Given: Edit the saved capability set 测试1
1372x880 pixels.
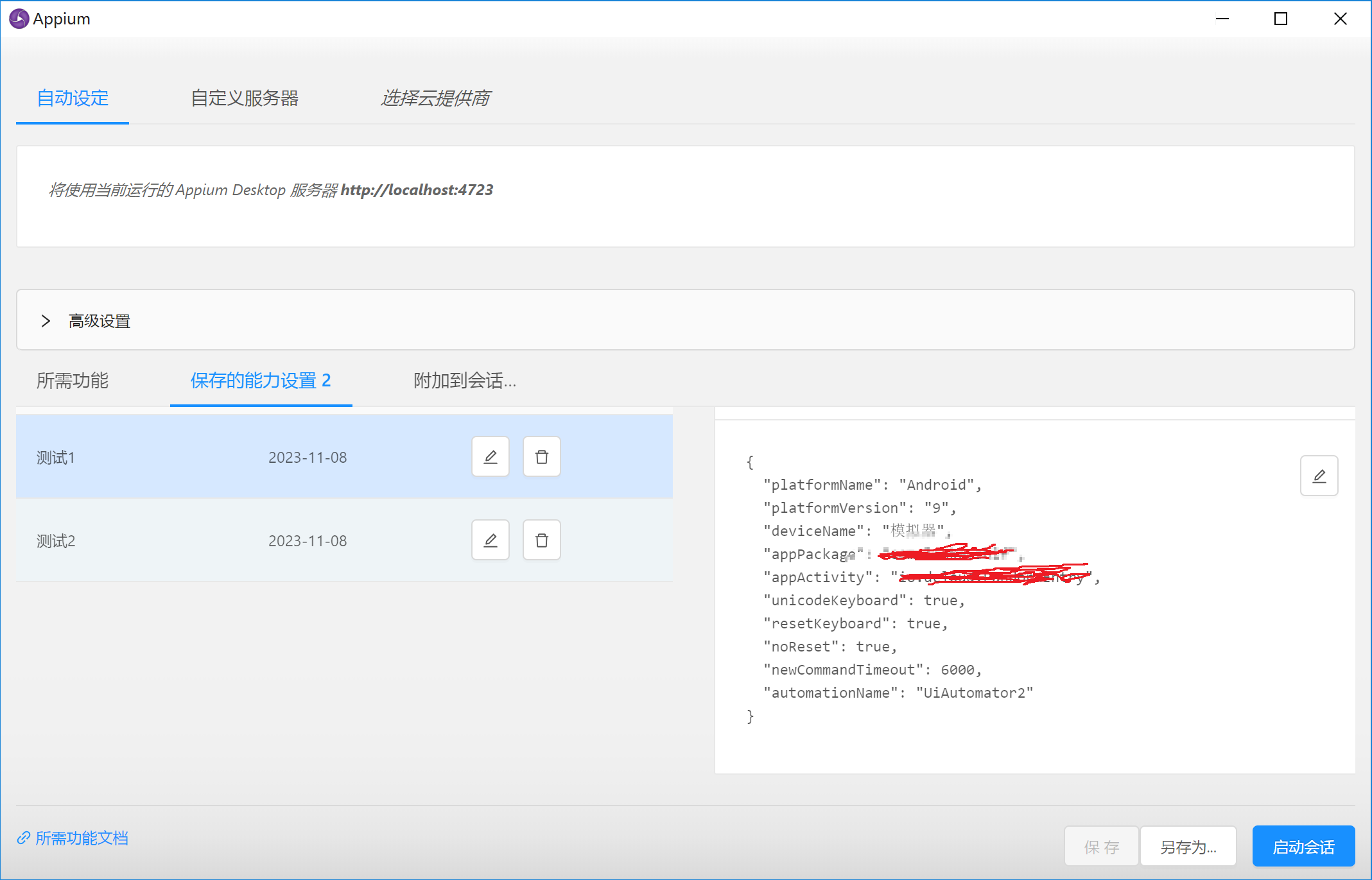Looking at the screenshot, I should click(491, 457).
